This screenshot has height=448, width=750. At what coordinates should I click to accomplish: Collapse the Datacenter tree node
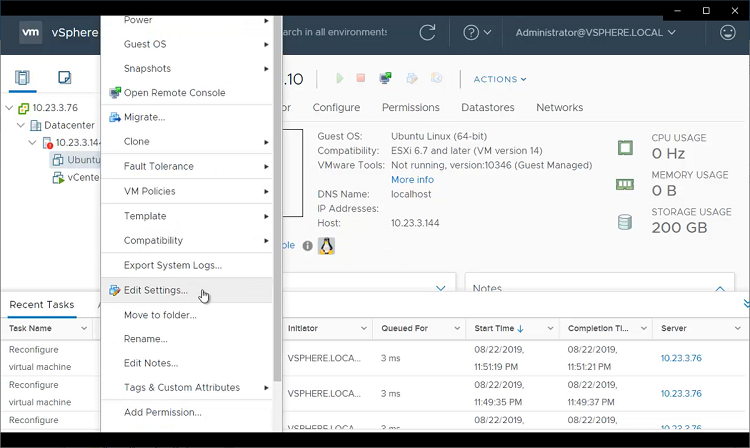pos(21,125)
